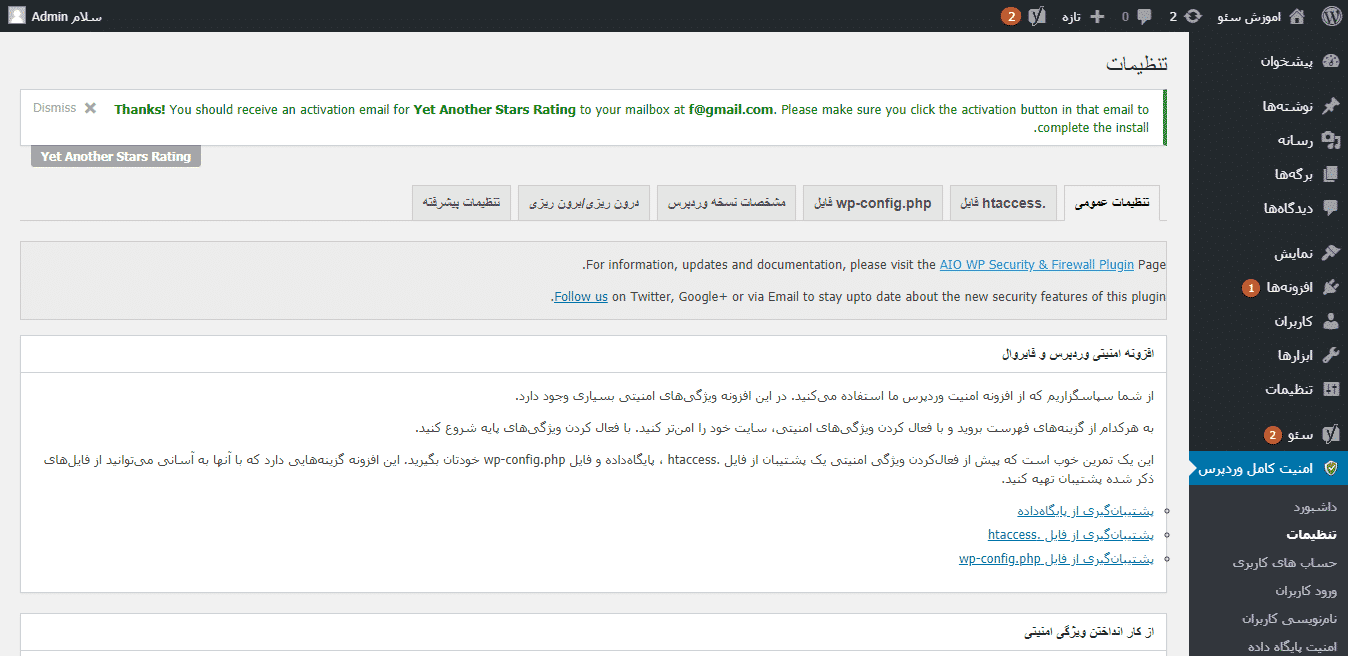The image size is (1348, 656).
Task: Click the plus icon beside تازه
Action: point(1097,16)
